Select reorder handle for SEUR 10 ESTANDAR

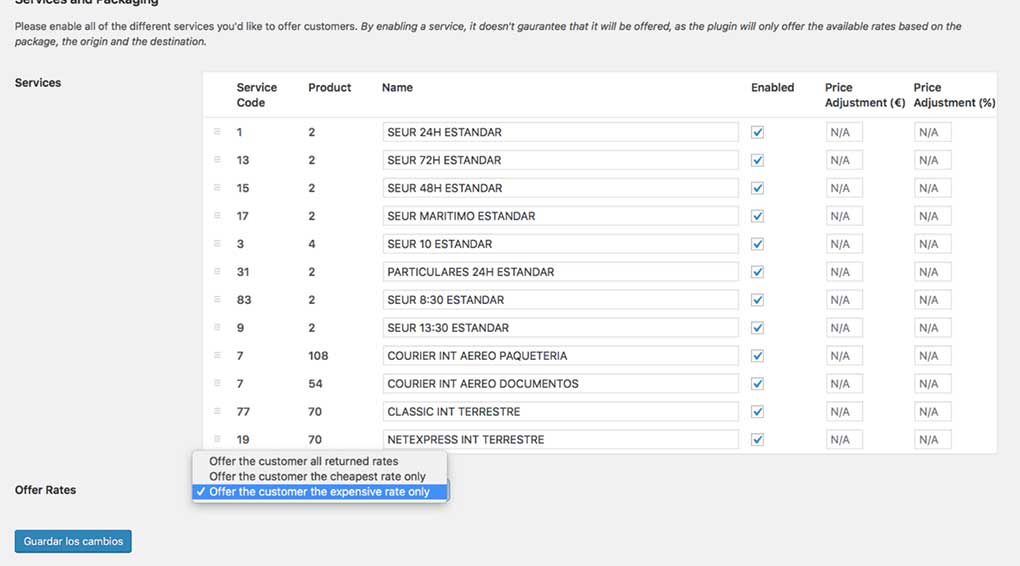pyautogui.click(x=217, y=243)
